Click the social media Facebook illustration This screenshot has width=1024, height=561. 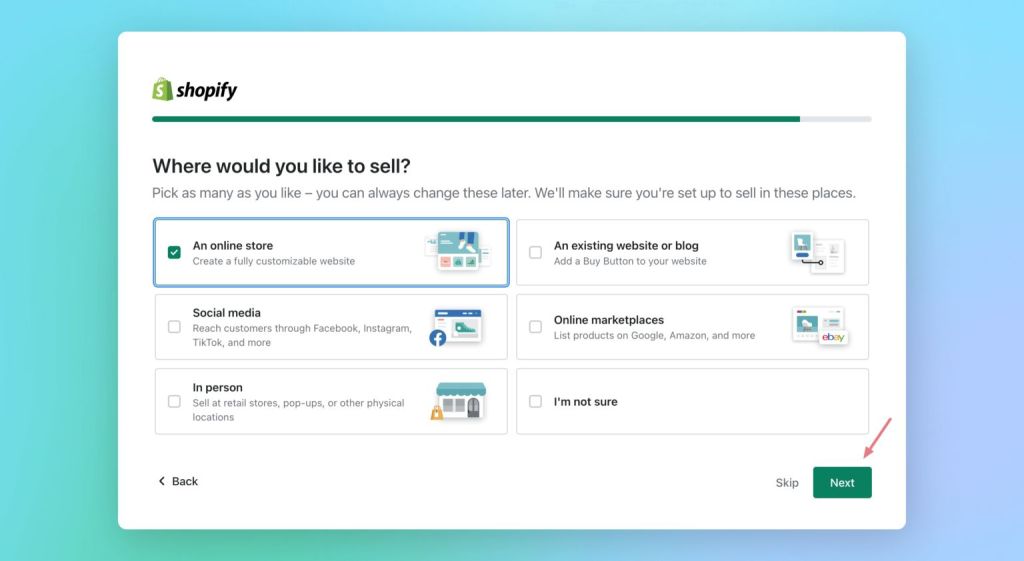pos(456,327)
